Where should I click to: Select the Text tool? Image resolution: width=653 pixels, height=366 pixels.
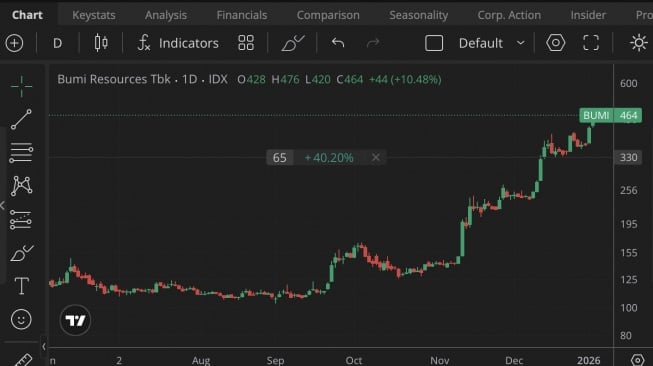coord(21,286)
